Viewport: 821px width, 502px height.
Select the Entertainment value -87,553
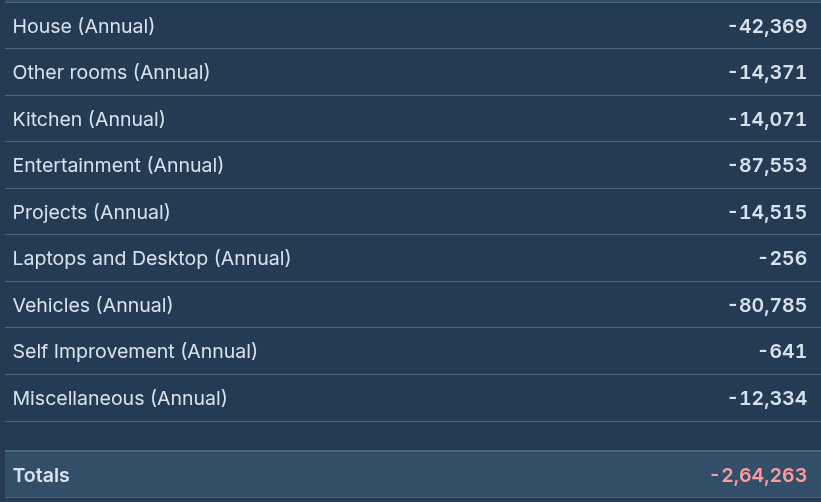tap(767, 165)
